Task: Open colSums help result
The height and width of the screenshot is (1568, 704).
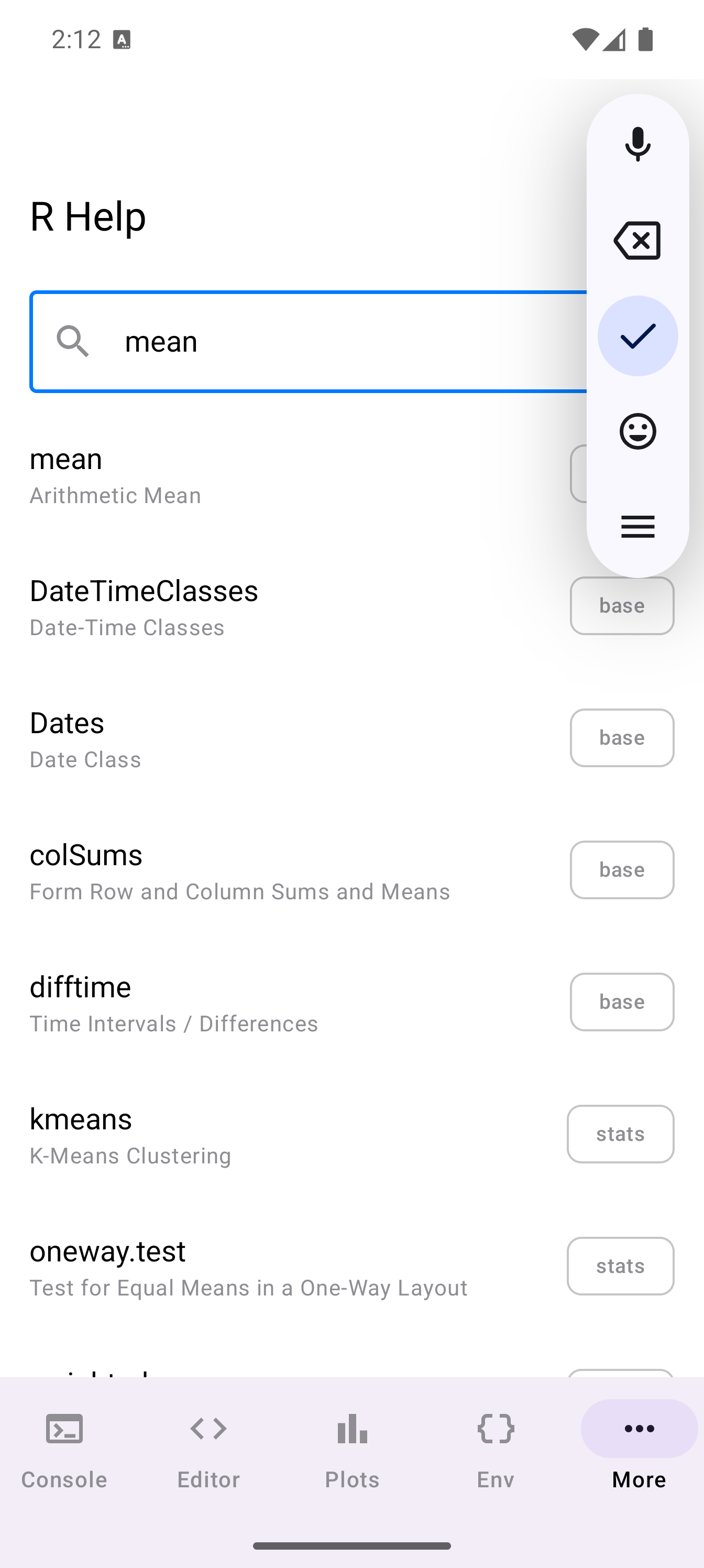Action: (x=244, y=871)
